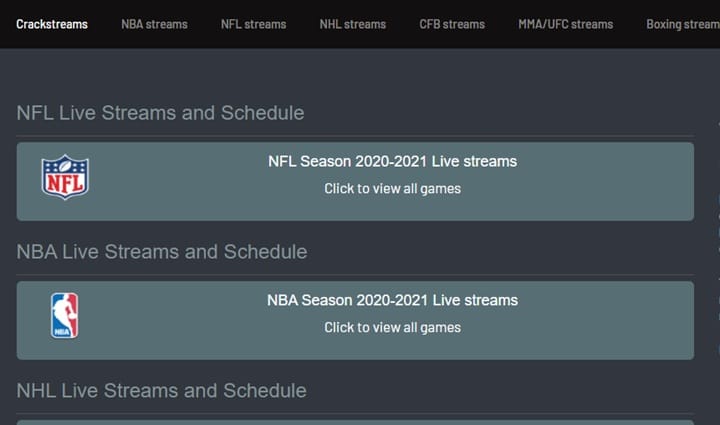This screenshot has width=720, height=425.
Task: Open the NBA streams nav item
Action: (x=154, y=24)
